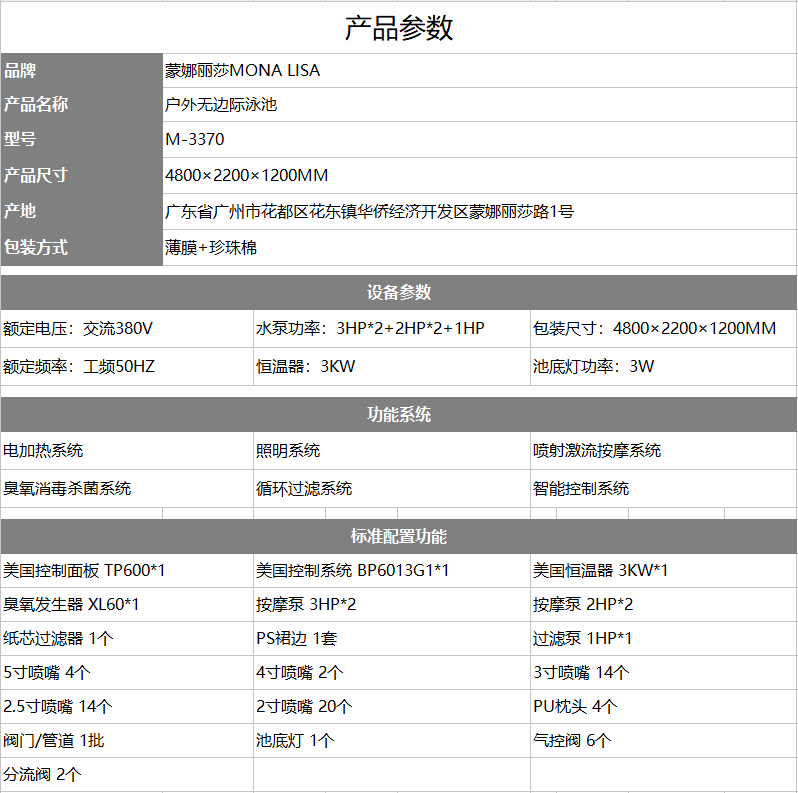Image resolution: width=798 pixels, height=793 pixels.
Task: Click the 功能系统 section header
Action: (399, 414)
